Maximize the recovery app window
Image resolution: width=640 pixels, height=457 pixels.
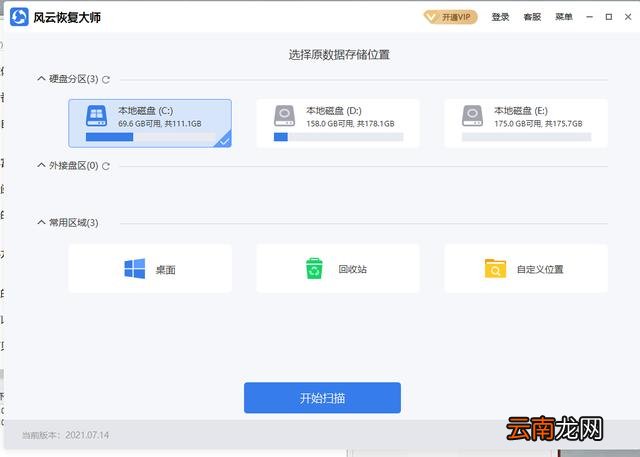click(609, 17)
